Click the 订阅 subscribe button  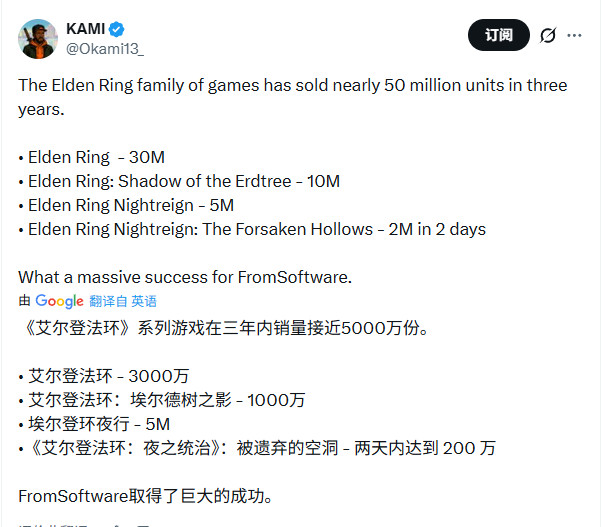click(499, 36)
